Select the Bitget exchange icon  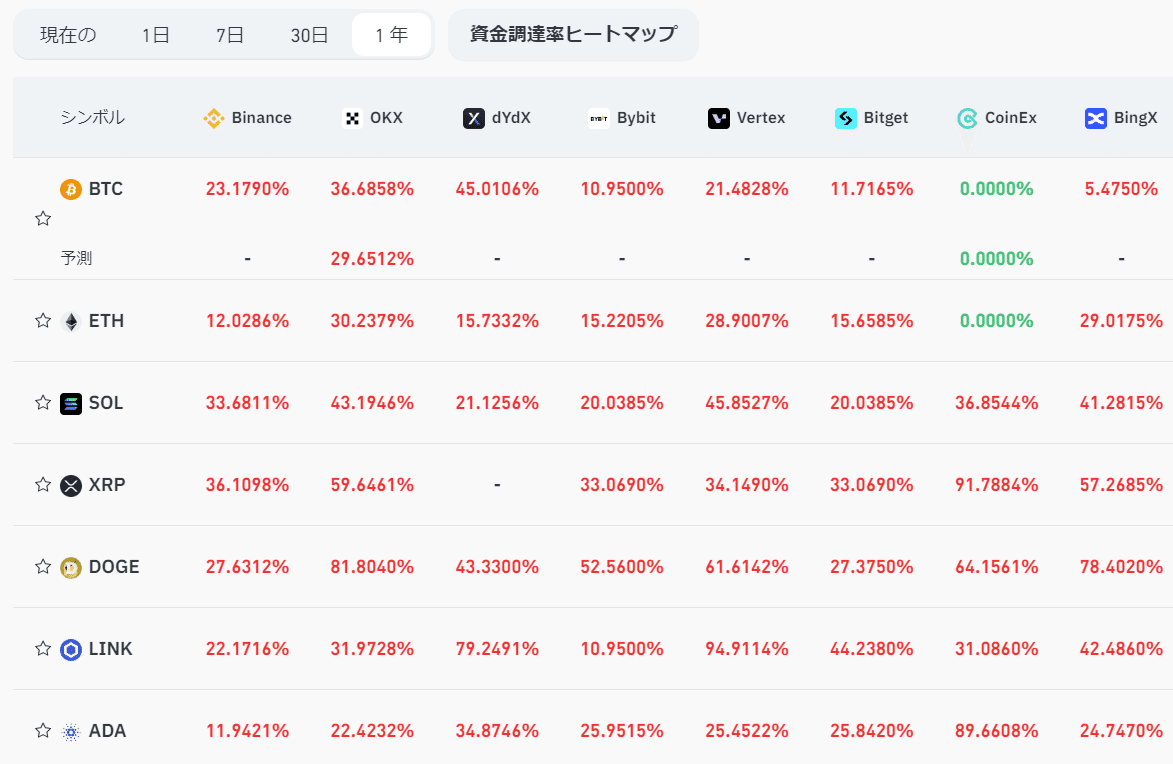pos(845,117)
